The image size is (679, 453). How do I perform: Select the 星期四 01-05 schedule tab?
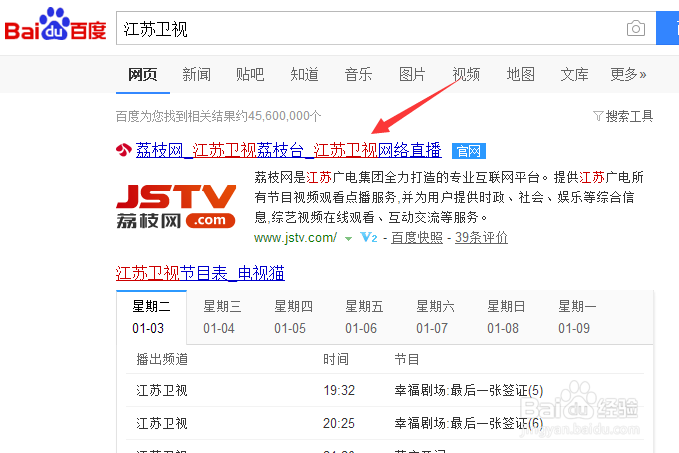point(293,317)
